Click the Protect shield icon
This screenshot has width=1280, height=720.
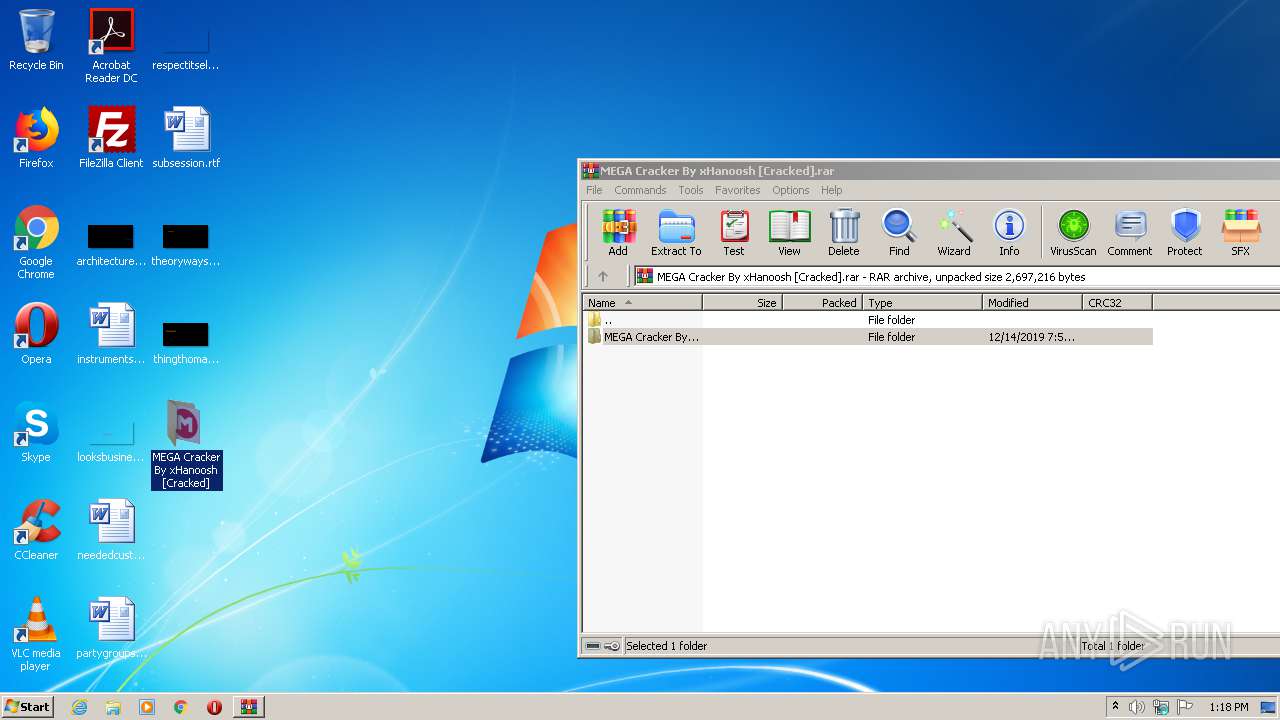point(1185,232)
